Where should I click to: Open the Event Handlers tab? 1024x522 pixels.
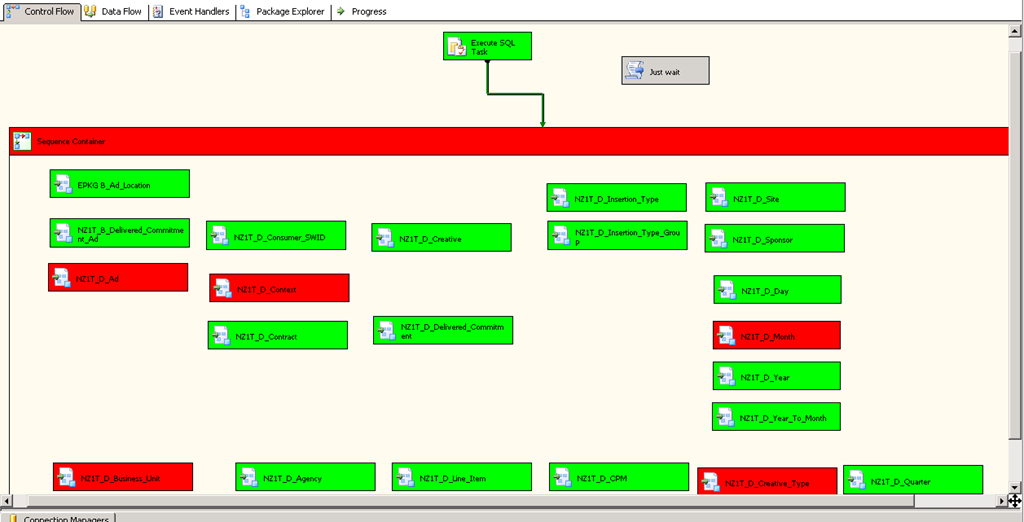(191, 11)
